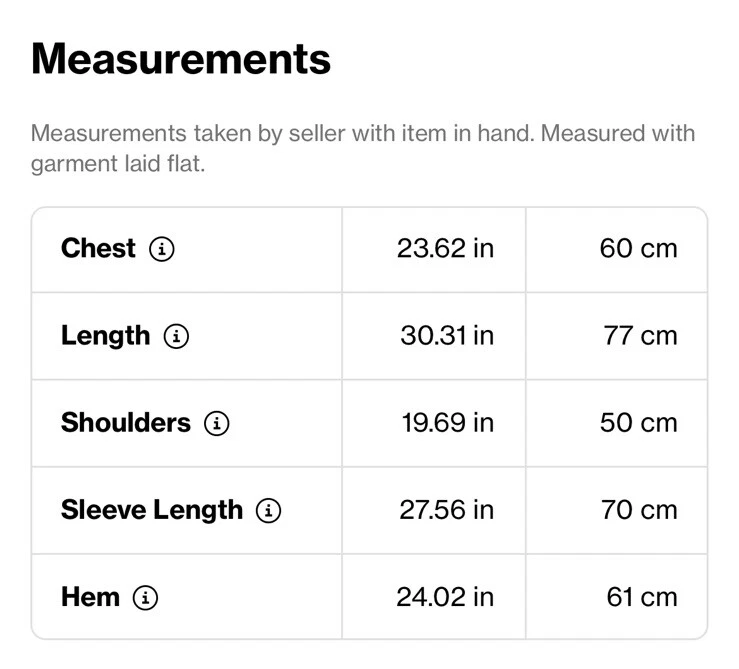Click the 70 cm sleeve length value
This screenshot has height=669, width=739.
[639, 510]
